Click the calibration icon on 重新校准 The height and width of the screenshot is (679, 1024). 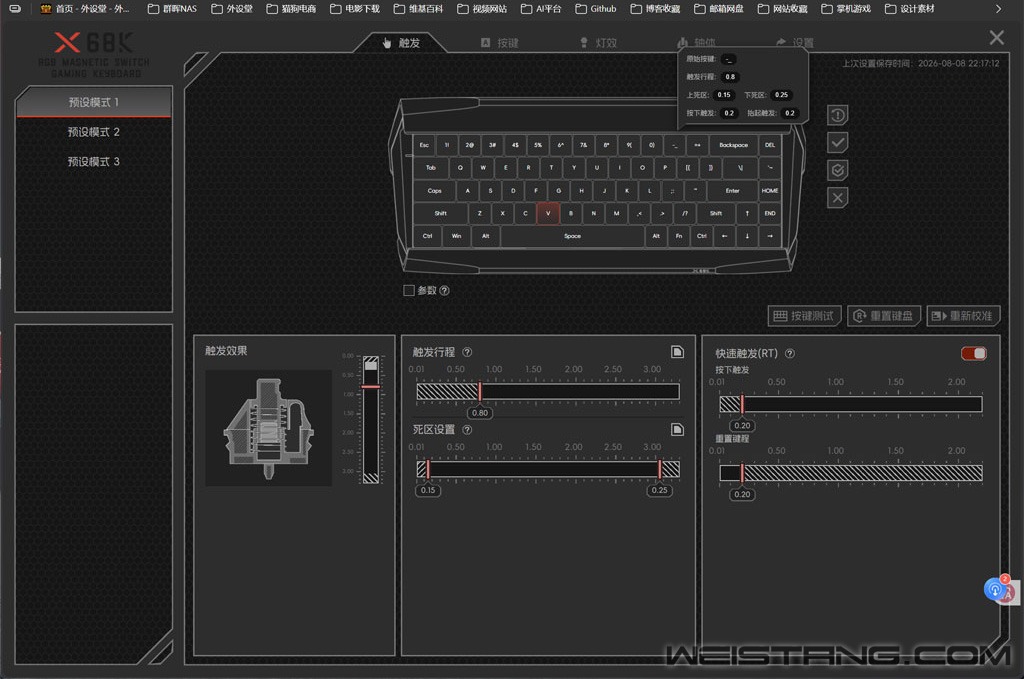[x=939, y=316]
